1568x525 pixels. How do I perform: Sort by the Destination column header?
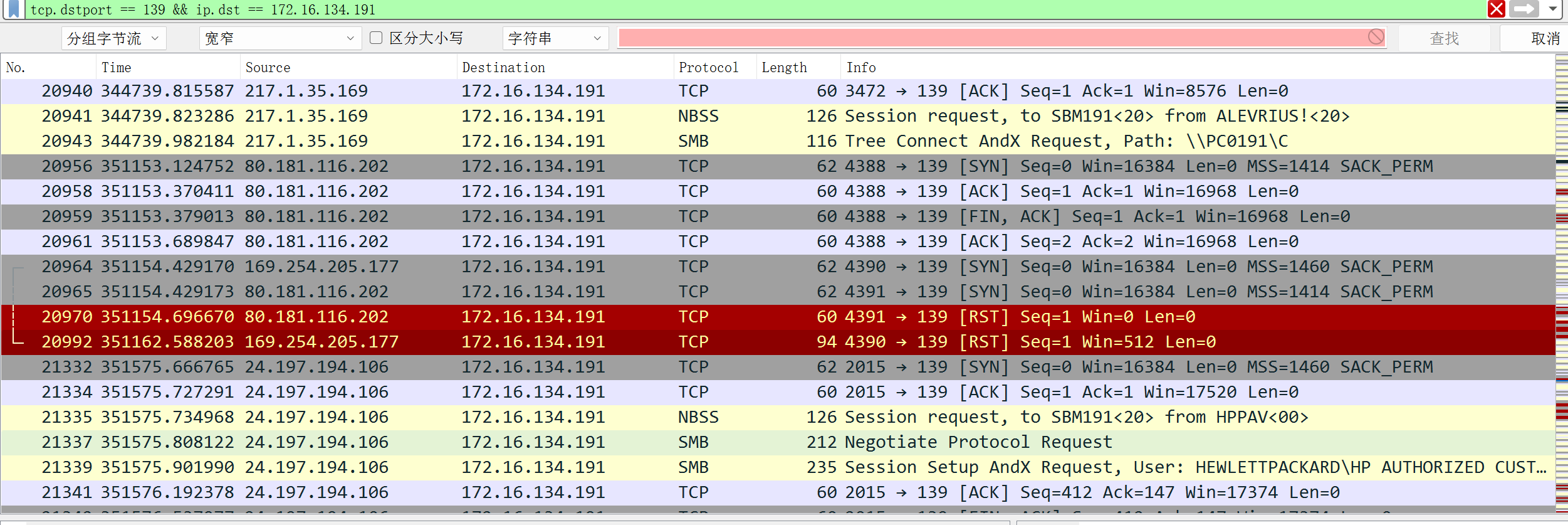(x=565, y=67)
